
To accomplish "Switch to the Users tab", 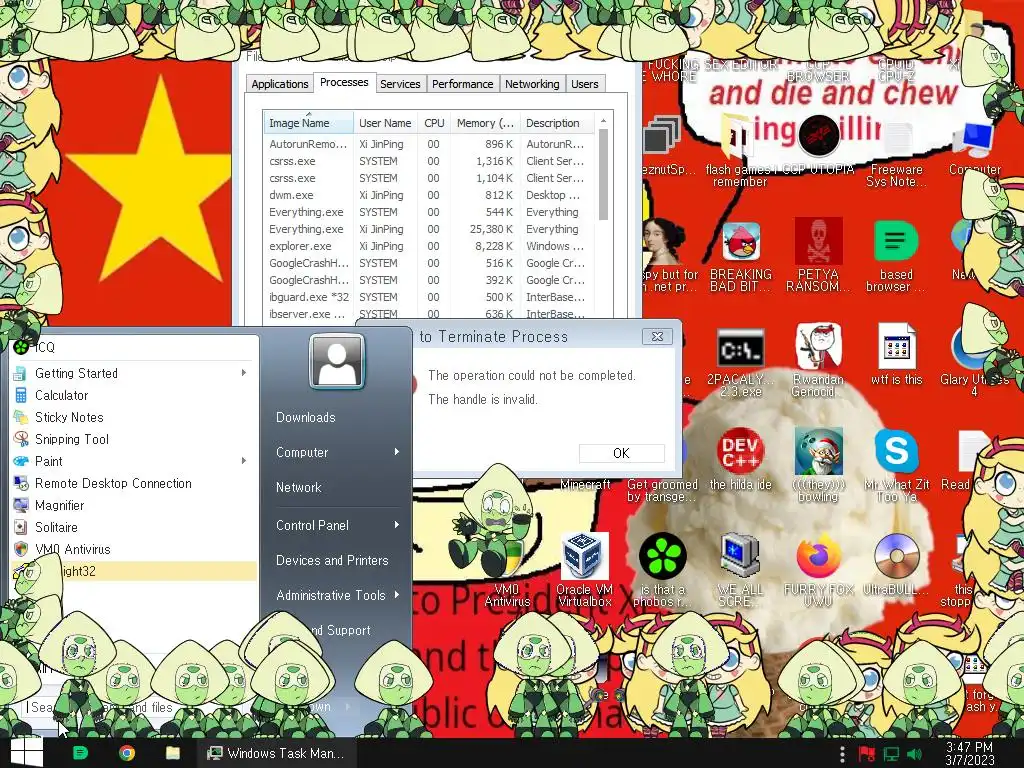I will [x=584, y=84].
